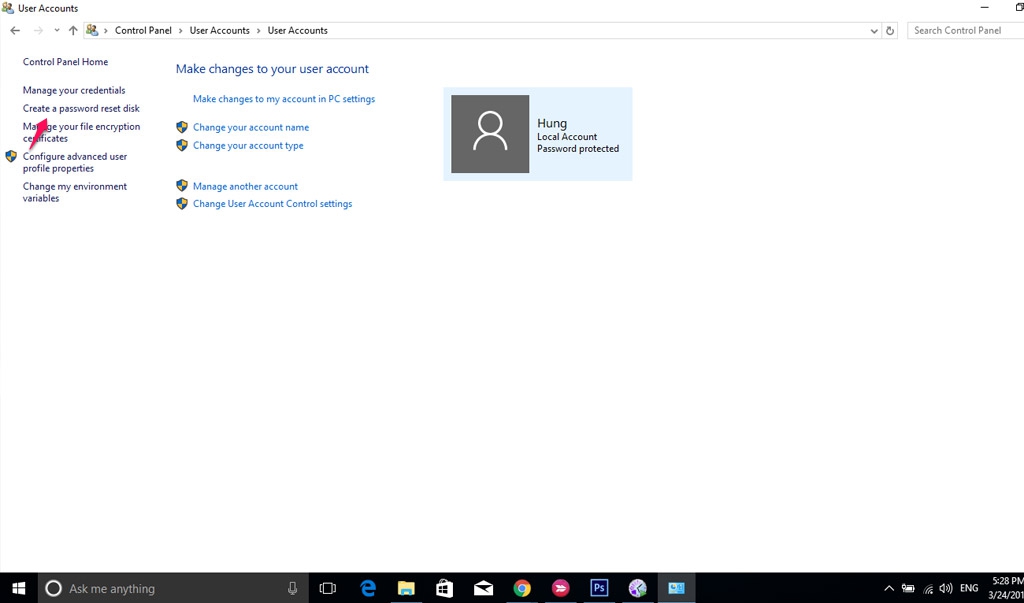Expand the address bar history dropdown
This screenshot has width=1024, height=603.
pyautogui.click(x=874, y=31)
